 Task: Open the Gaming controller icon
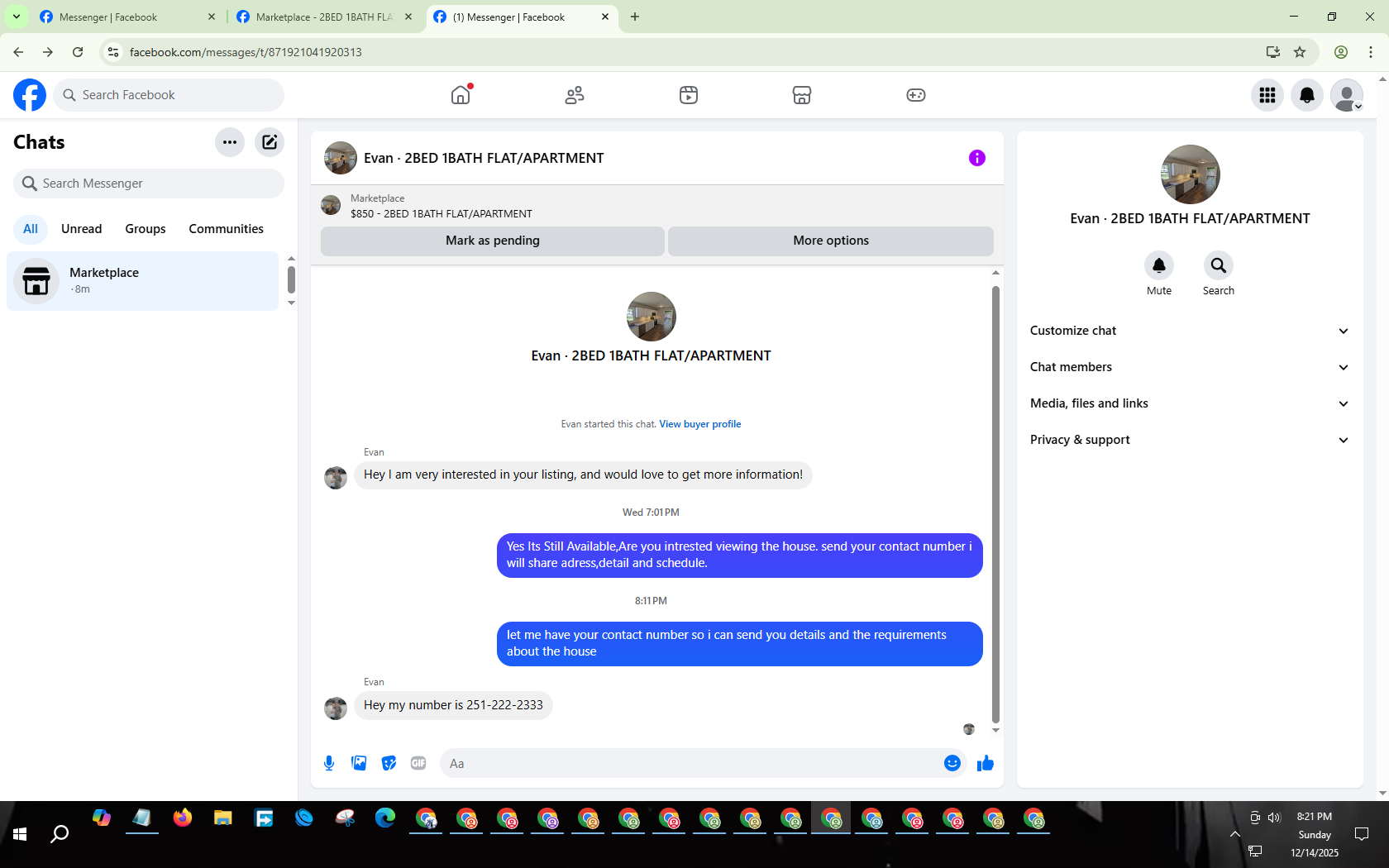(x=916, y=95)
